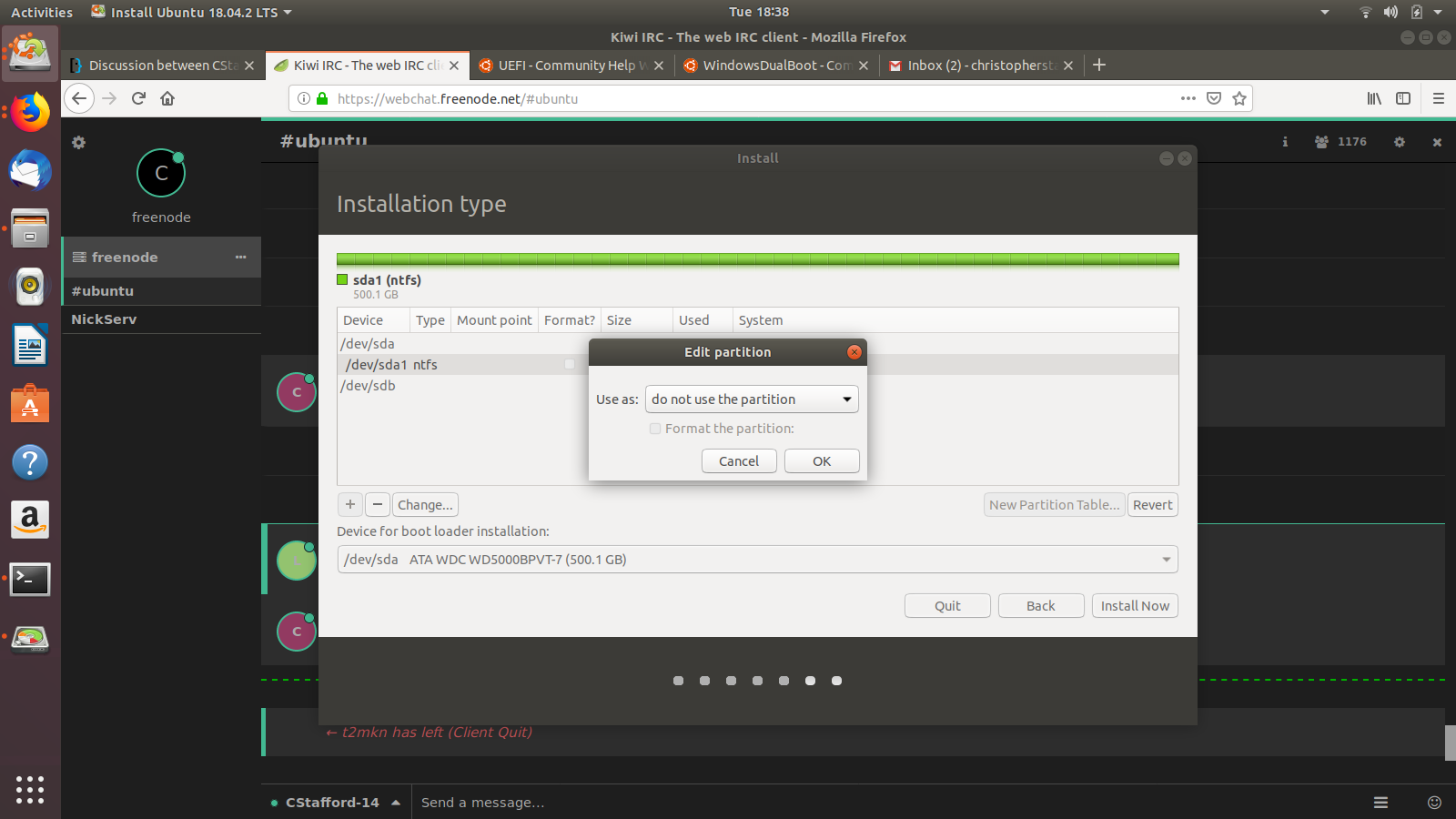Open the Ubuntu installer icon in the dock

coord(30,53)
